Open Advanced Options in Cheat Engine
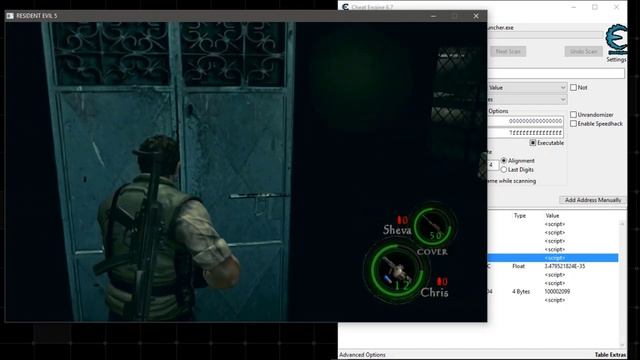This screenshot has height=360, width=640. pyautogui.click(x=362, y=355)
